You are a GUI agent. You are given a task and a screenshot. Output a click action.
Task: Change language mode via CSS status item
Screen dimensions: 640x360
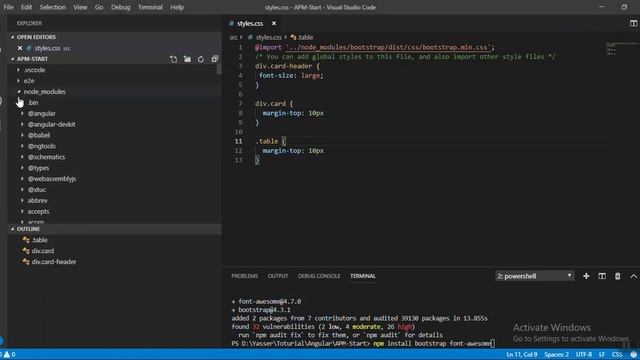pos(617,355)
